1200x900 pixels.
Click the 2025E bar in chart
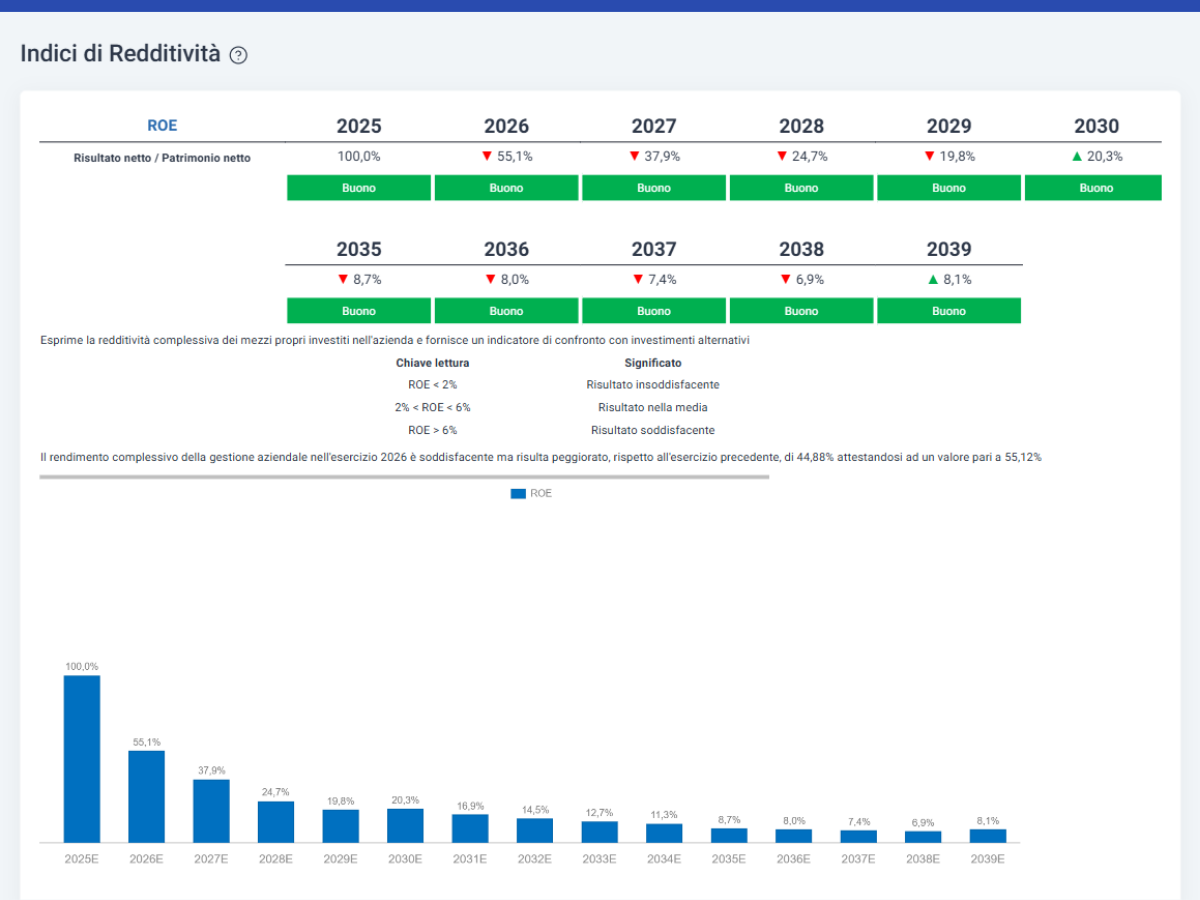coord(82,759)
